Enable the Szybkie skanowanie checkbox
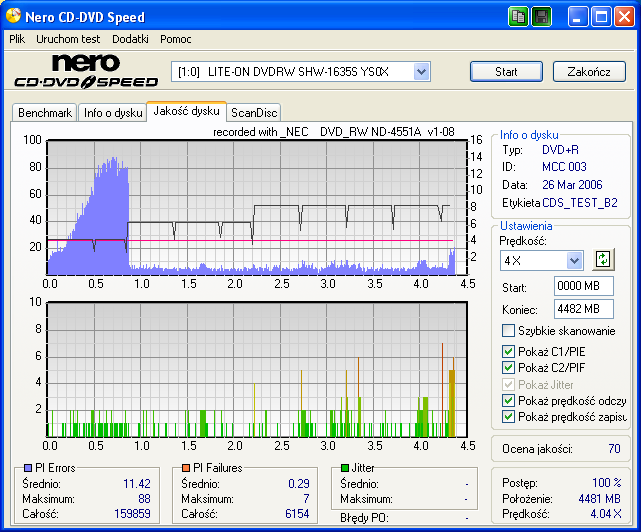 click(x=508, y=330)
